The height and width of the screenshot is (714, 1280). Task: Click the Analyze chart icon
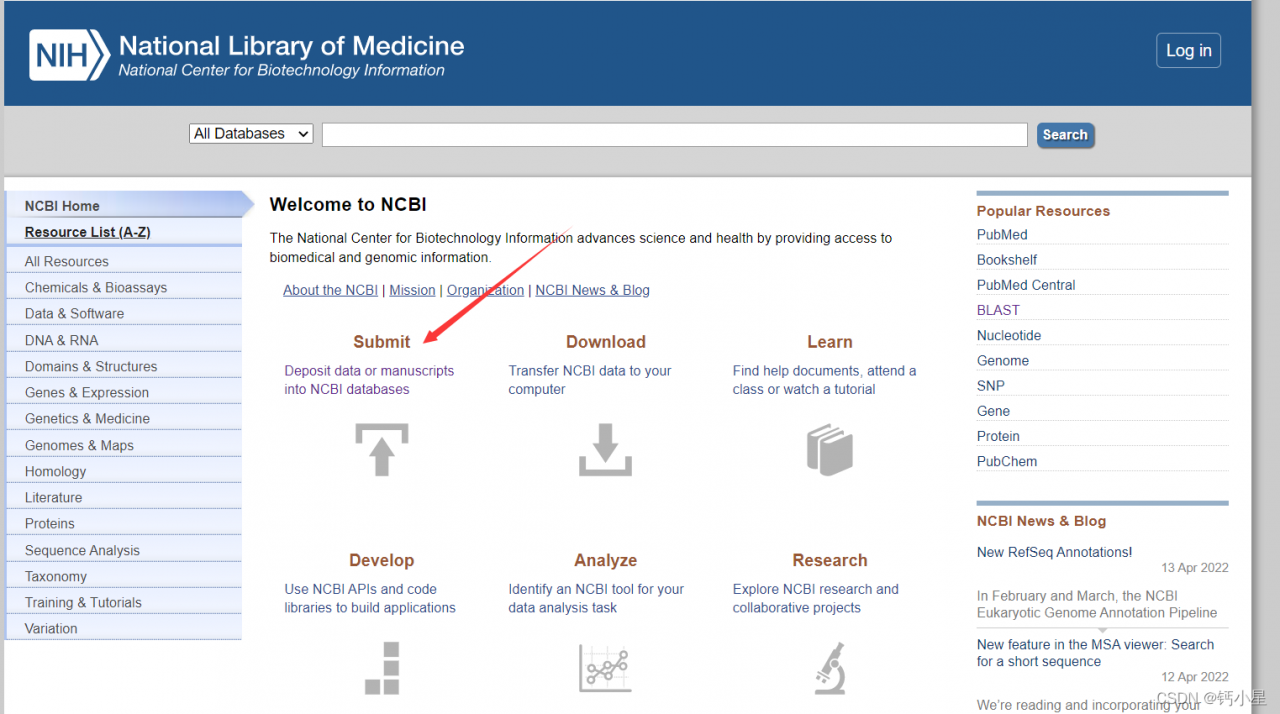click(x=605, y=668)
